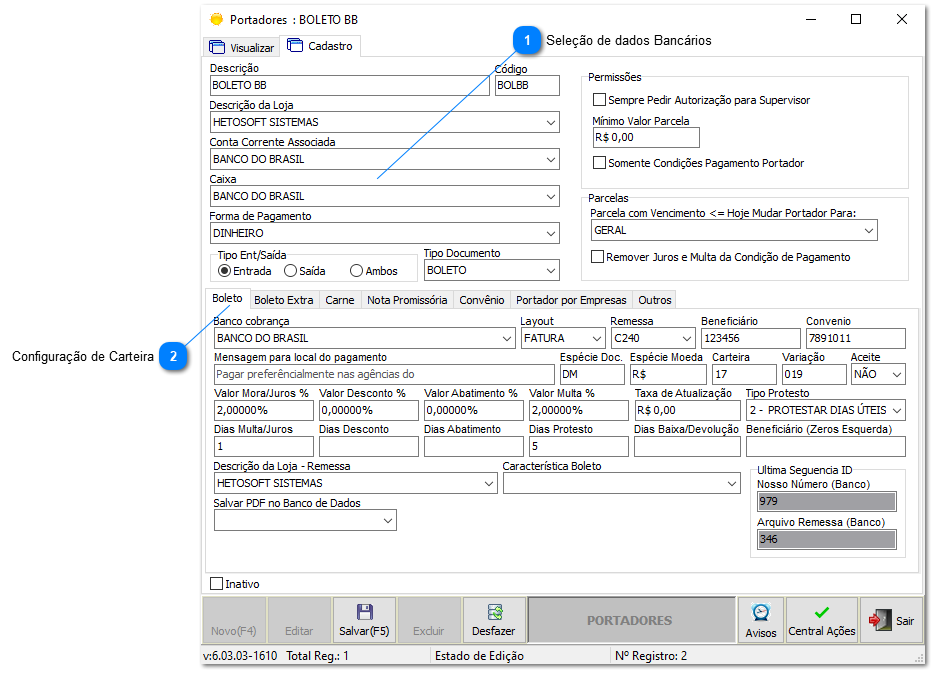
Task: Click the folder icon on Cadastro tab
Action: pos(294,46)
